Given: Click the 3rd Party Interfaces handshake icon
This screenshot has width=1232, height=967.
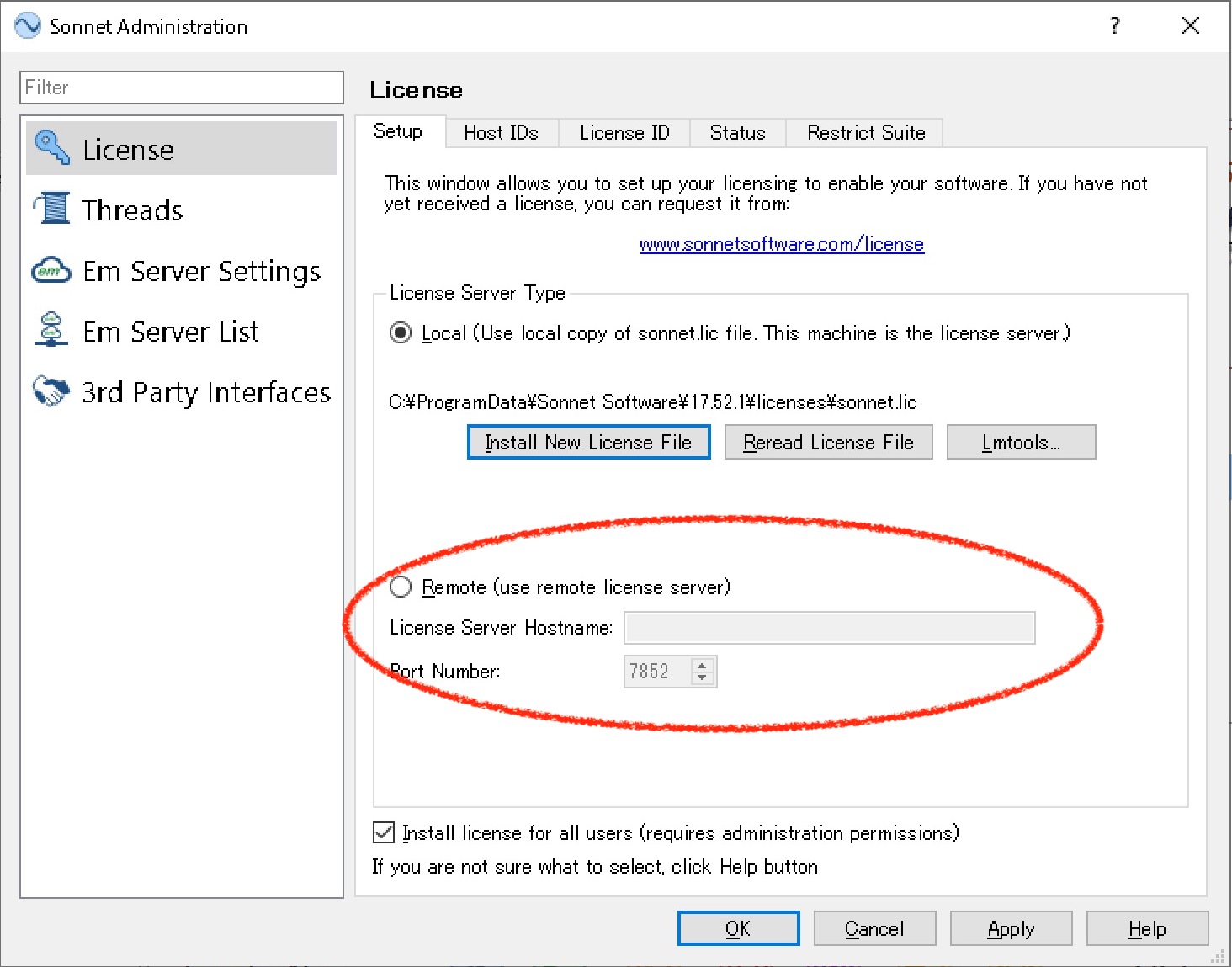Looking at the screenshot, I should tap(51, 391).
